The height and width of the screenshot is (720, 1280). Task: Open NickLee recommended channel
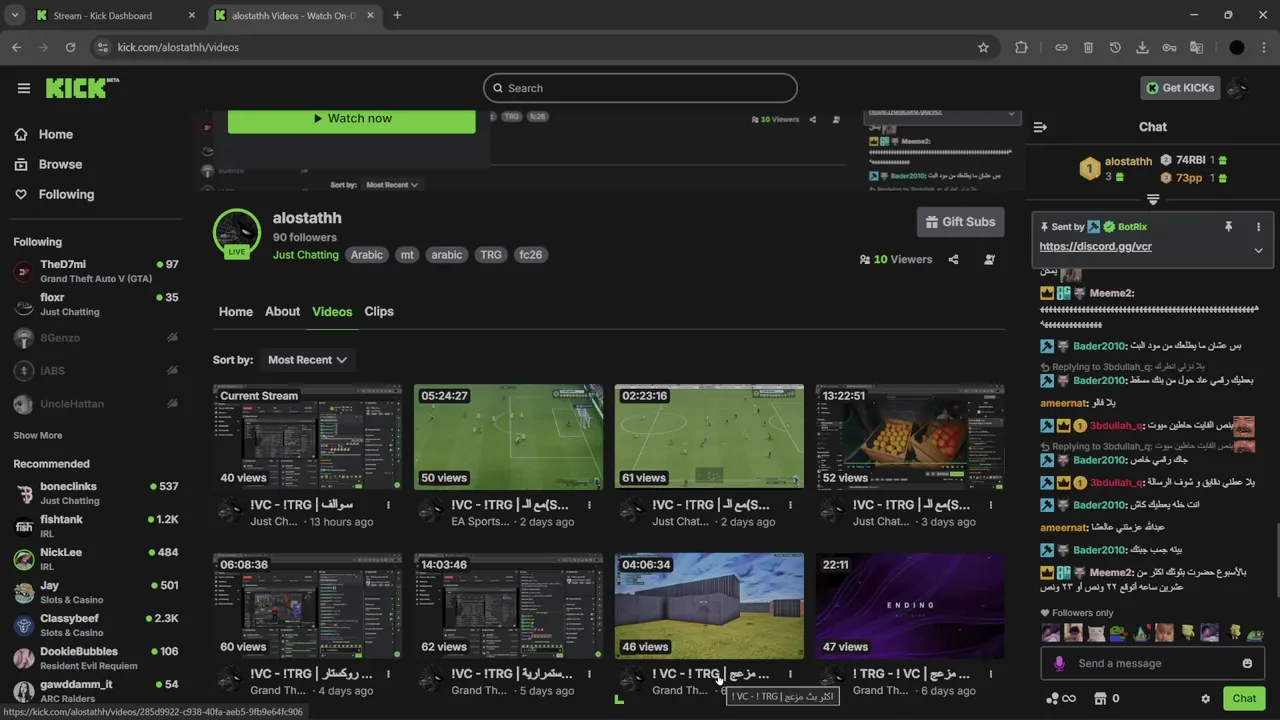pos(96,559)
